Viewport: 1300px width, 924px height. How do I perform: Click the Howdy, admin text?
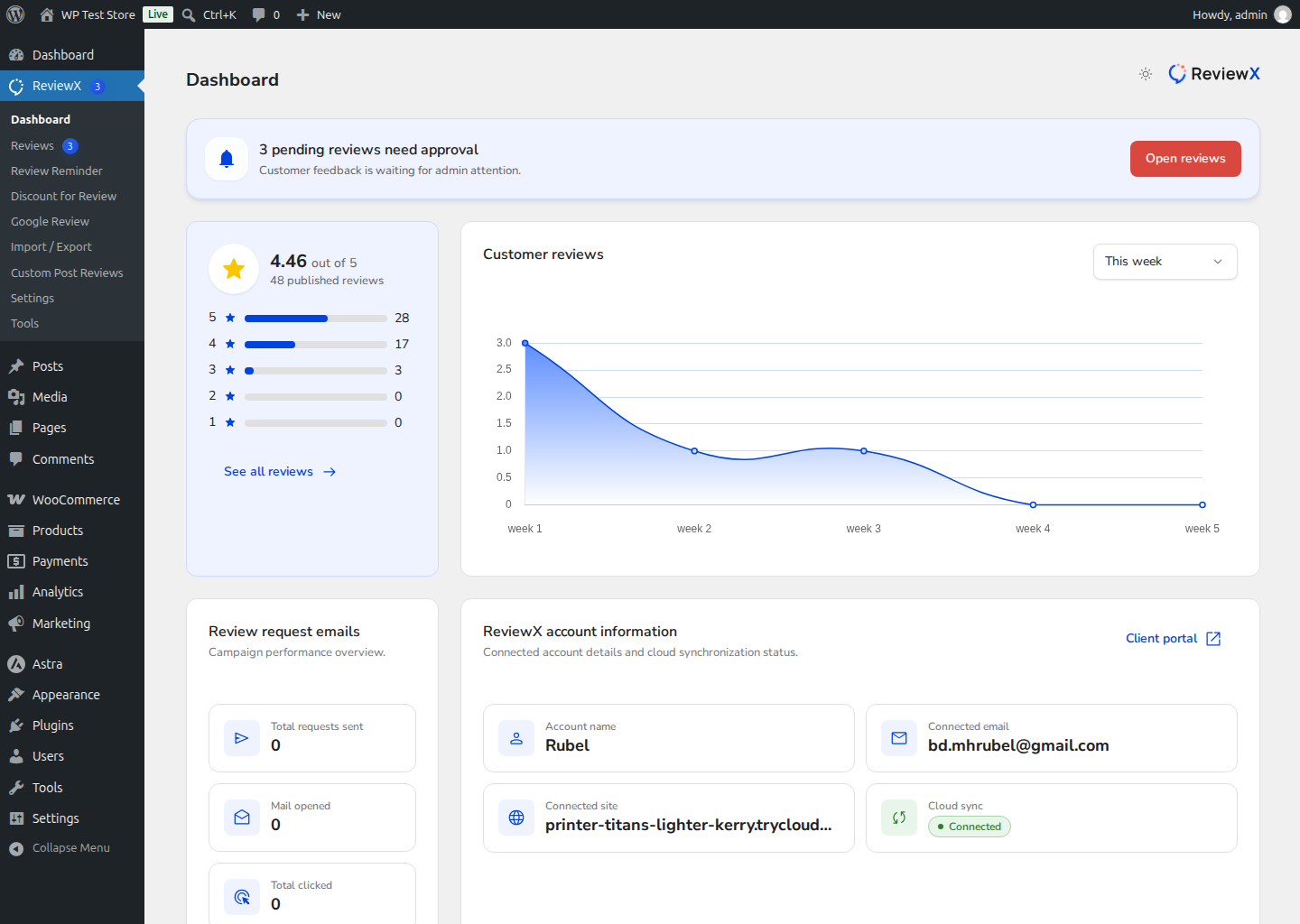pyautogui.click(x=1230, y=14)
